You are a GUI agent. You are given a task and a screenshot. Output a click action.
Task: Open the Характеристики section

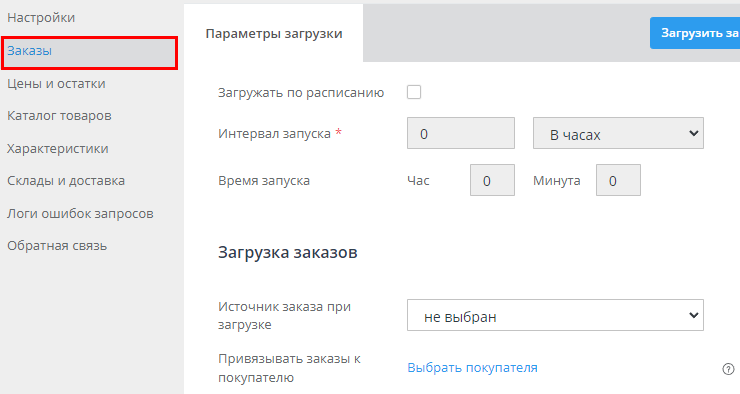click(58, 149)
